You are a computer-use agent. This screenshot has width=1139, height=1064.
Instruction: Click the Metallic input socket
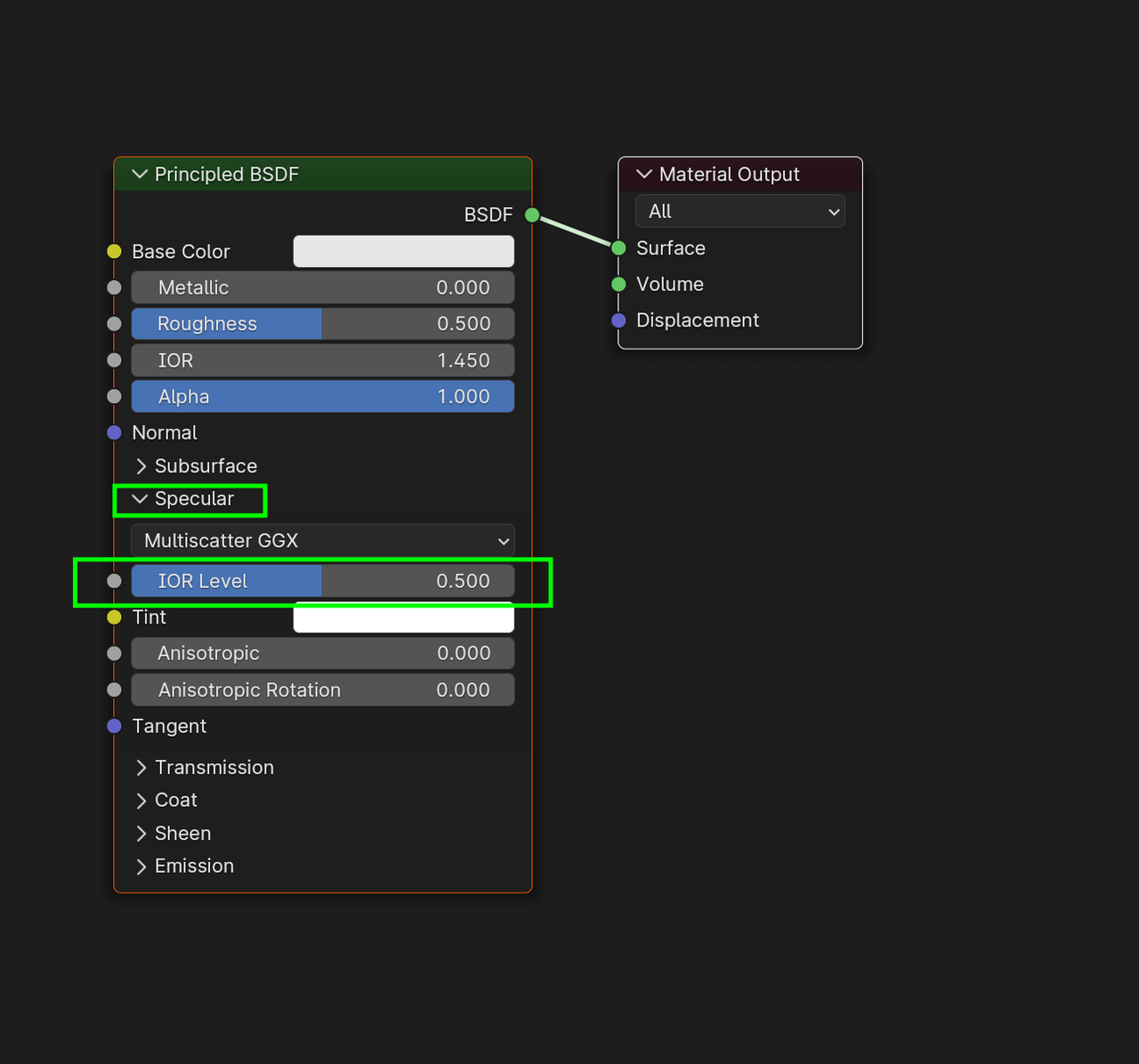pos(114,287)
